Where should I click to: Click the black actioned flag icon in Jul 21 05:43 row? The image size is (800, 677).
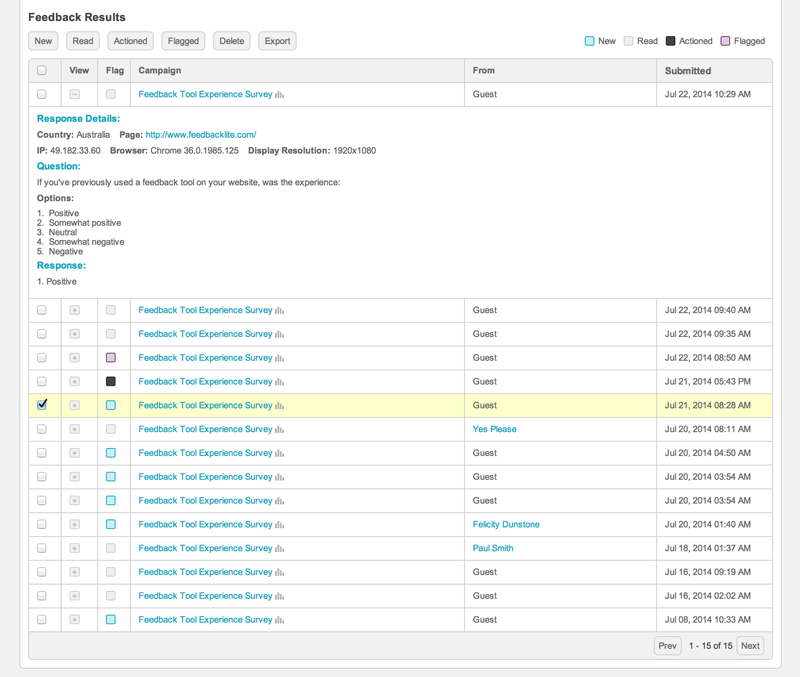111,382
